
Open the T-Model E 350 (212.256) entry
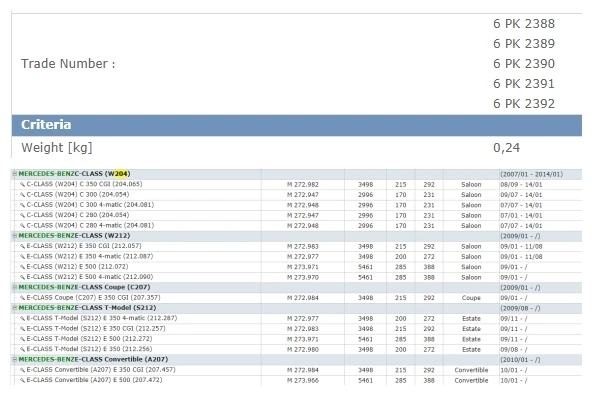pos(89,349)
